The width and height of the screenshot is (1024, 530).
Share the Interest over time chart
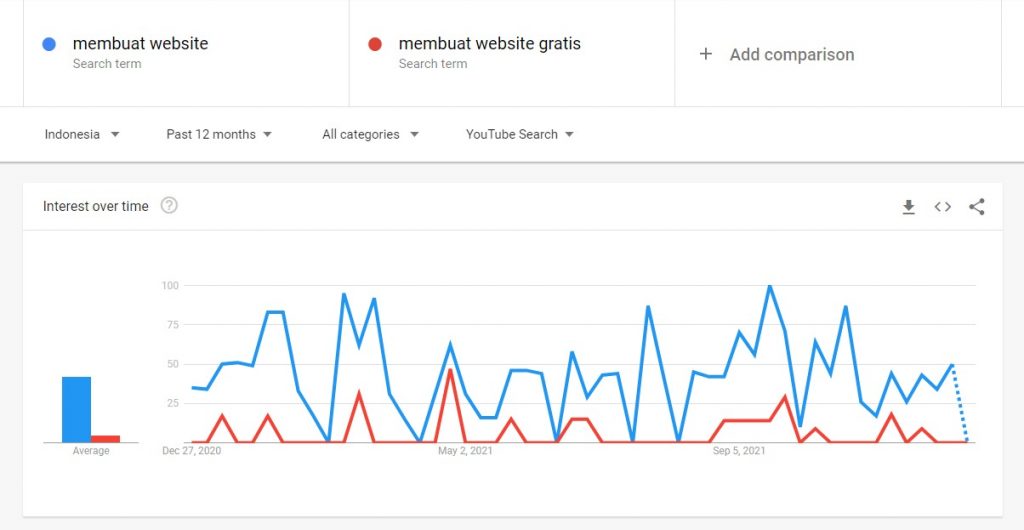pos(977,207)
